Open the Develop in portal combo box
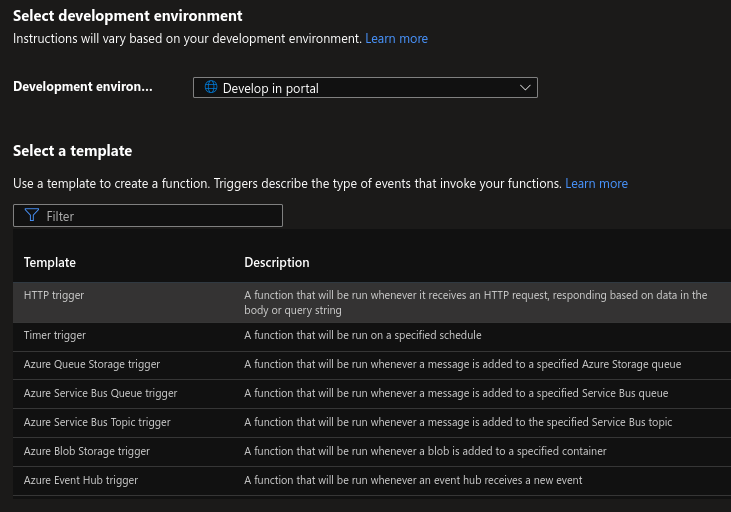Image resolution: width=731 pixels, height=512 pixels. [x=365, y=88]
